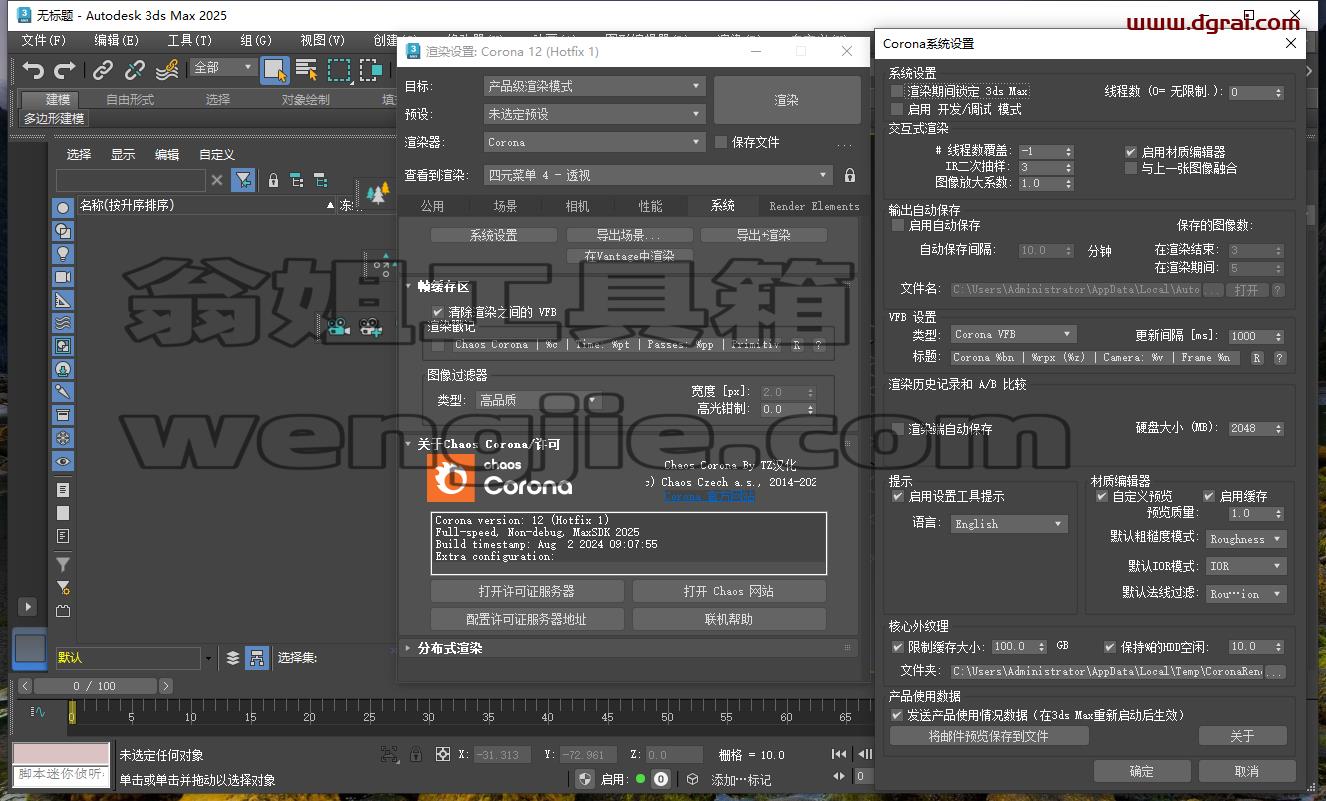Open the 查看到渲染 viewport dropdown

[658, 175]
